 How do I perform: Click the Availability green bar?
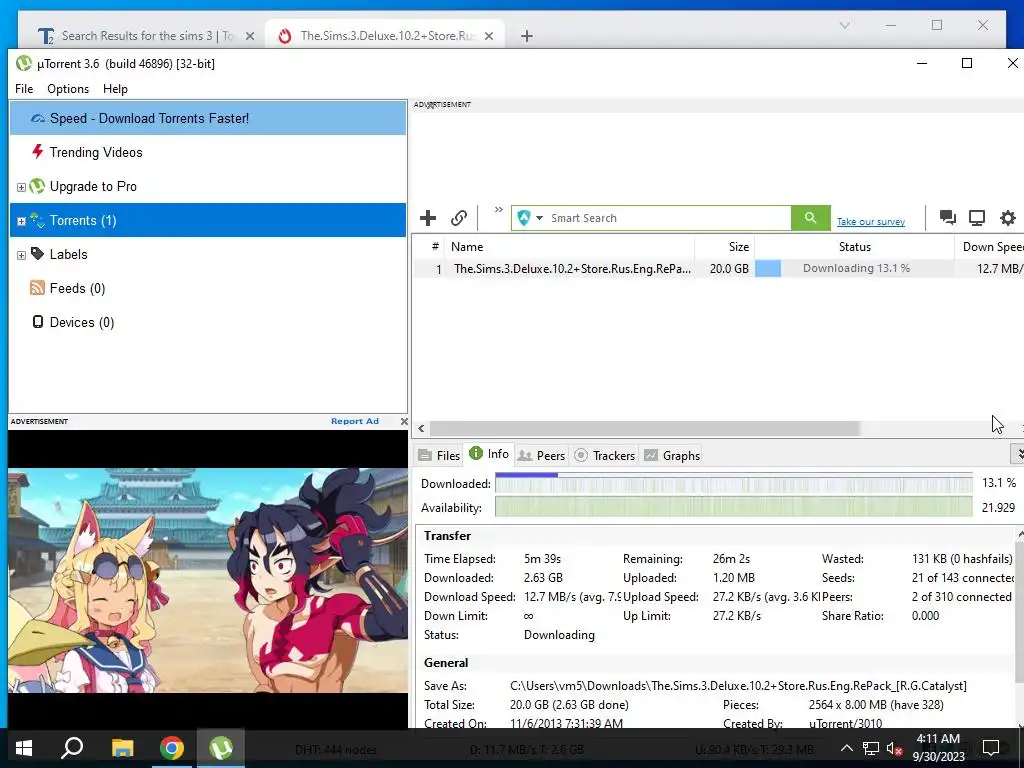(733, 507)
